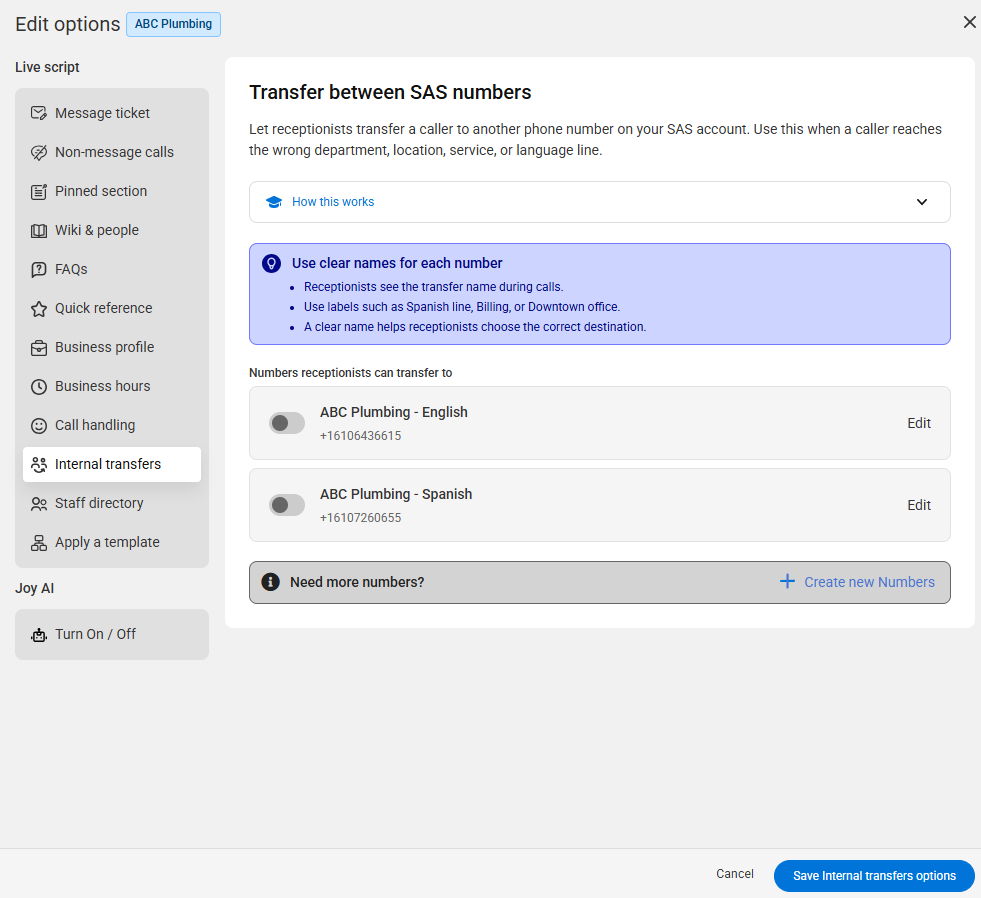The height and width of the screenshot is (898, 981).
Task: Go to Pinned section settings
Action: click(112, 191)
